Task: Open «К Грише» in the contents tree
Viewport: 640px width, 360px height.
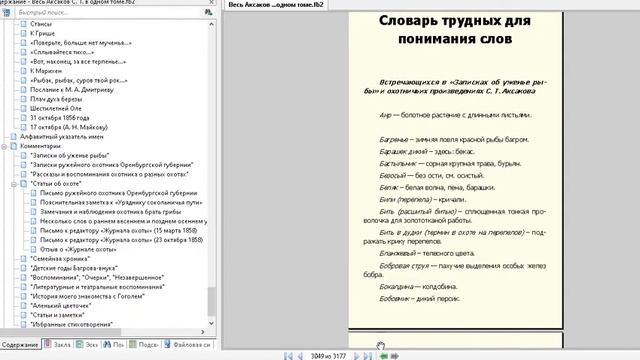Action: coord(42,33)
